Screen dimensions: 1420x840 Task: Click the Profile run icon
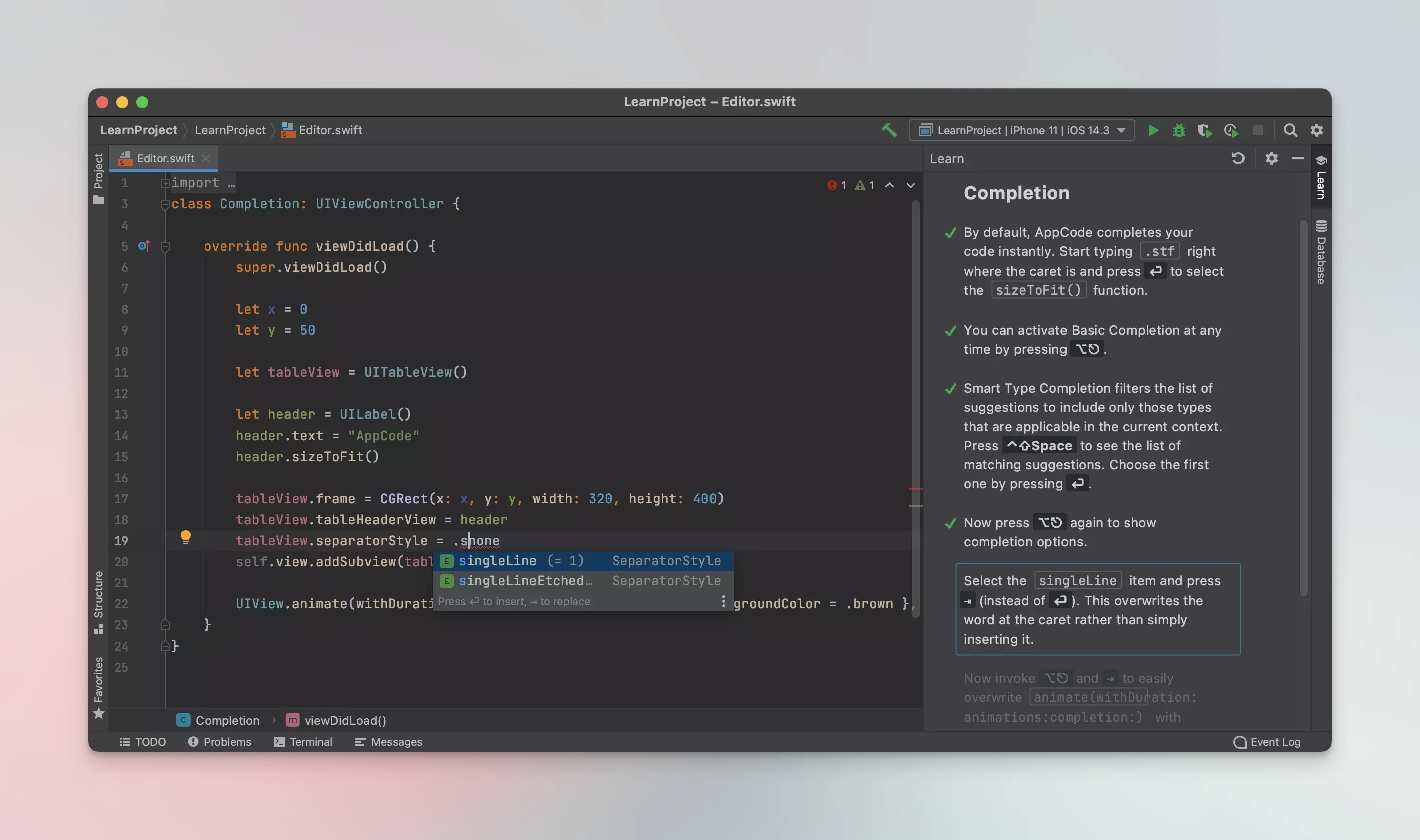1231,131
